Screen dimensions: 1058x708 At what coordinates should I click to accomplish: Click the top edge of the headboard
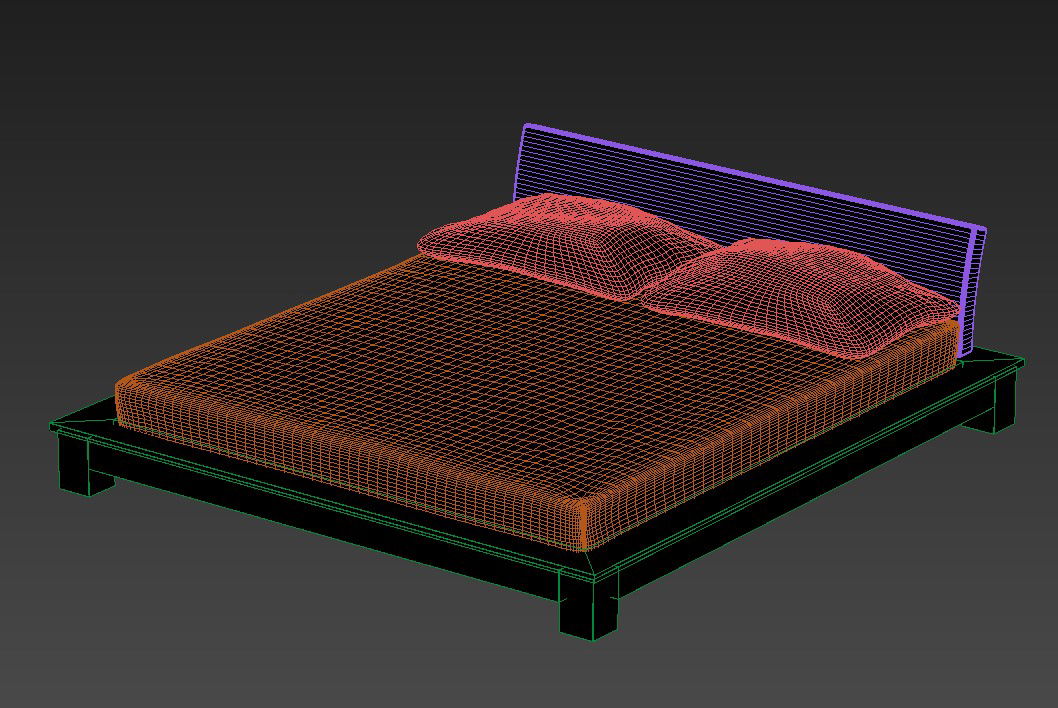[740, 160]
